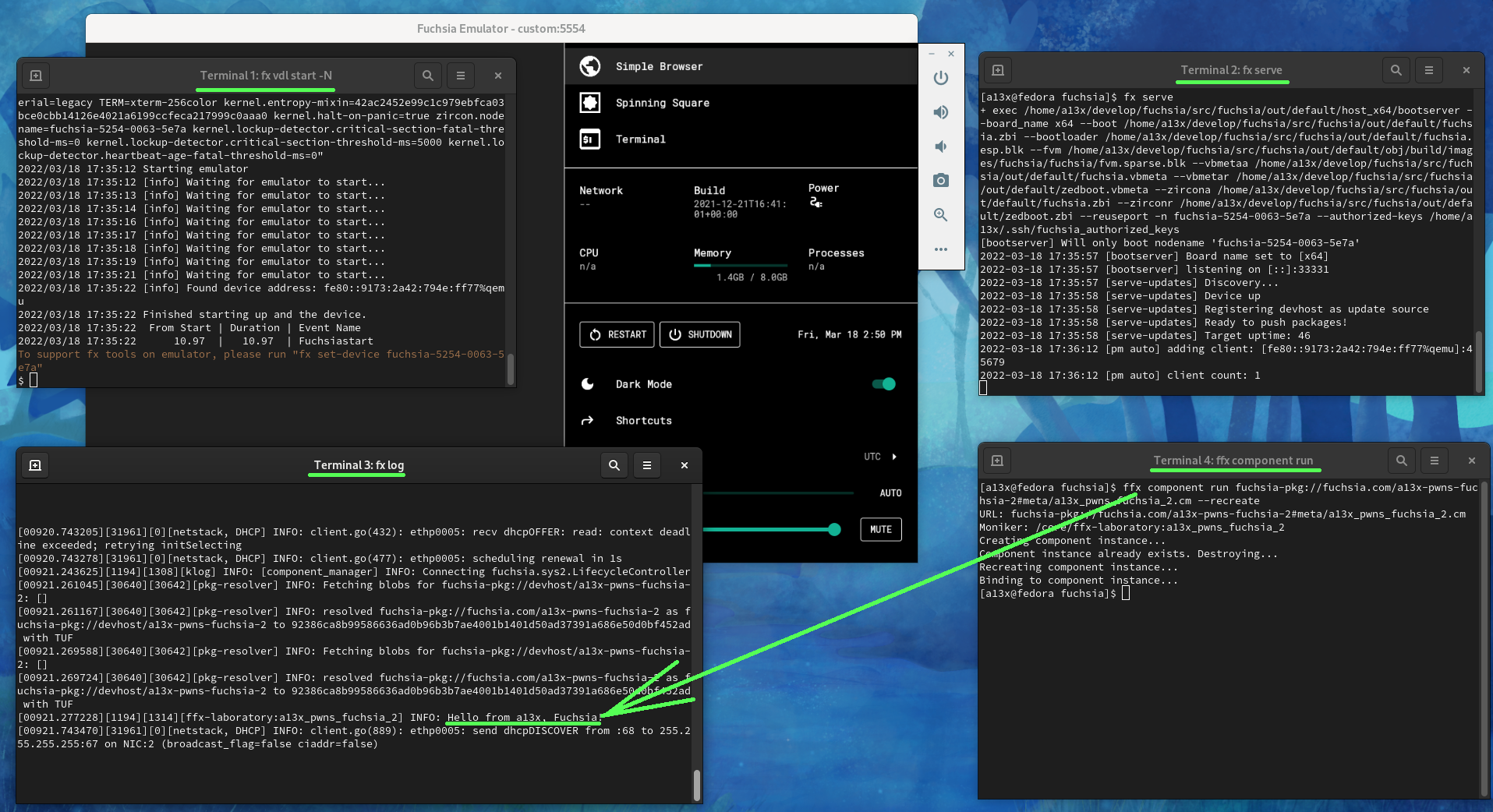The width and height of the screenshot is (1493, 812).
Task: Open the Shortcuts menu entry
Action: (644, 420)
